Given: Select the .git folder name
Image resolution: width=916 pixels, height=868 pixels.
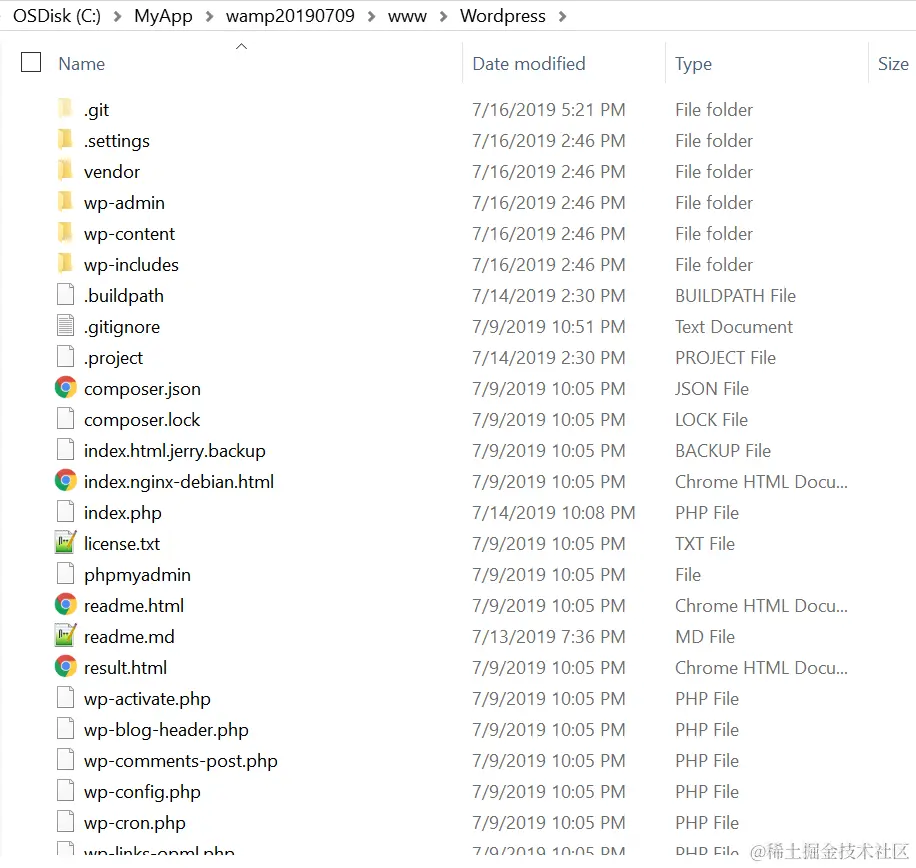Looking at the screenshot, I should tap(96, 110).
